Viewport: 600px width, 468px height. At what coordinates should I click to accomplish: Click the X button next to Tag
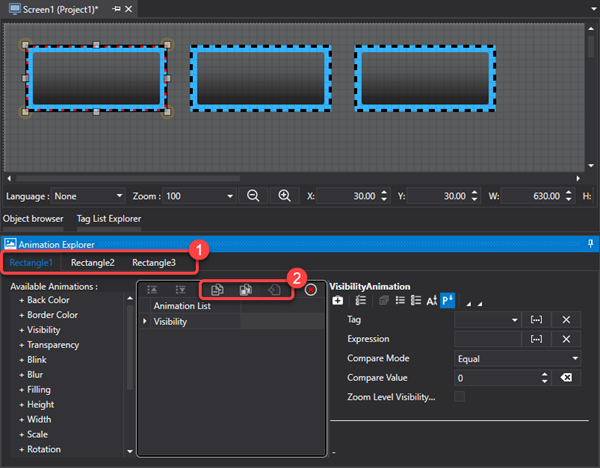pyautogui.click(x=566, y=319)
